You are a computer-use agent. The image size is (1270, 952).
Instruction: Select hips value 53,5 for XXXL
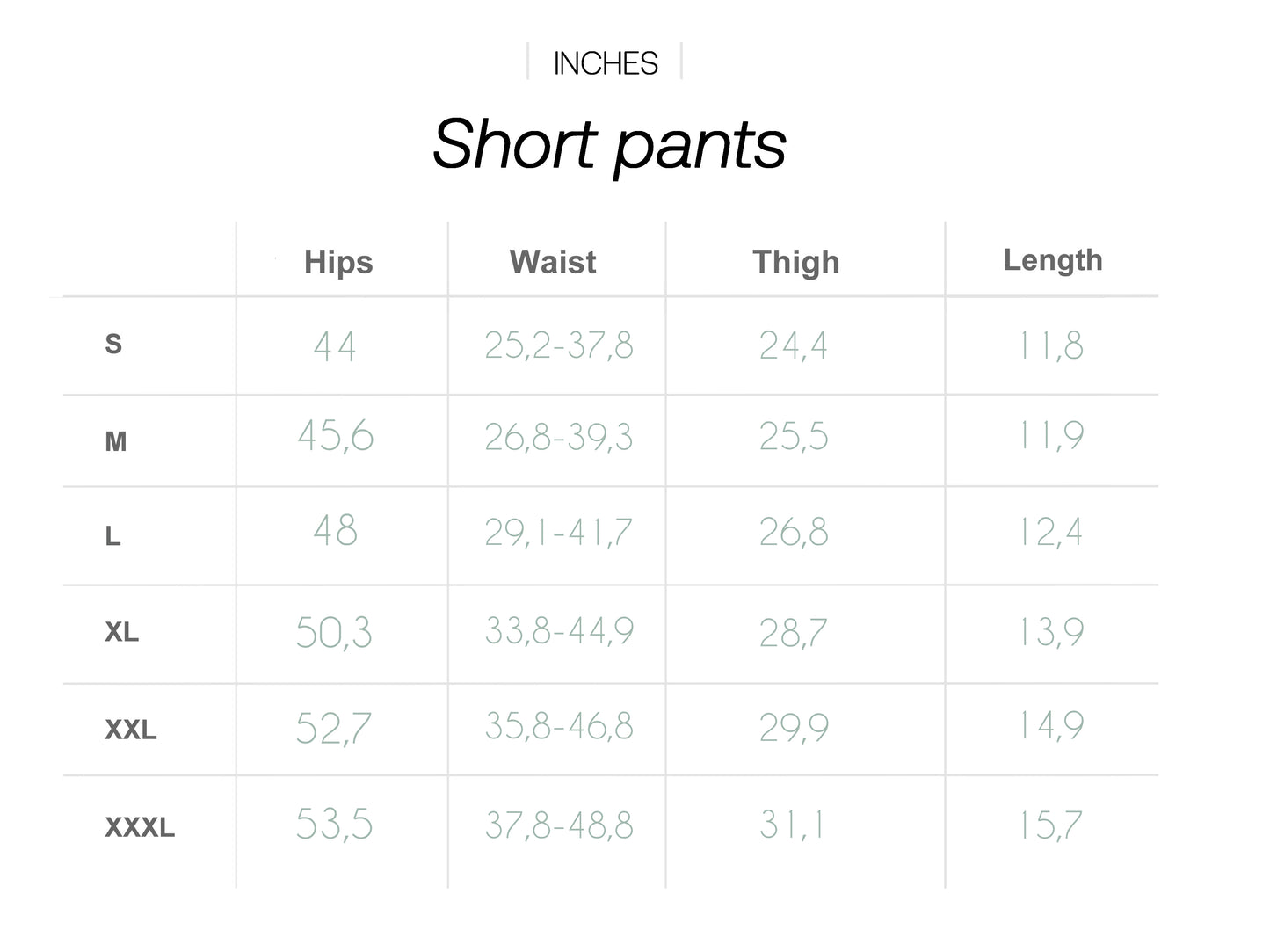point(334,825)
